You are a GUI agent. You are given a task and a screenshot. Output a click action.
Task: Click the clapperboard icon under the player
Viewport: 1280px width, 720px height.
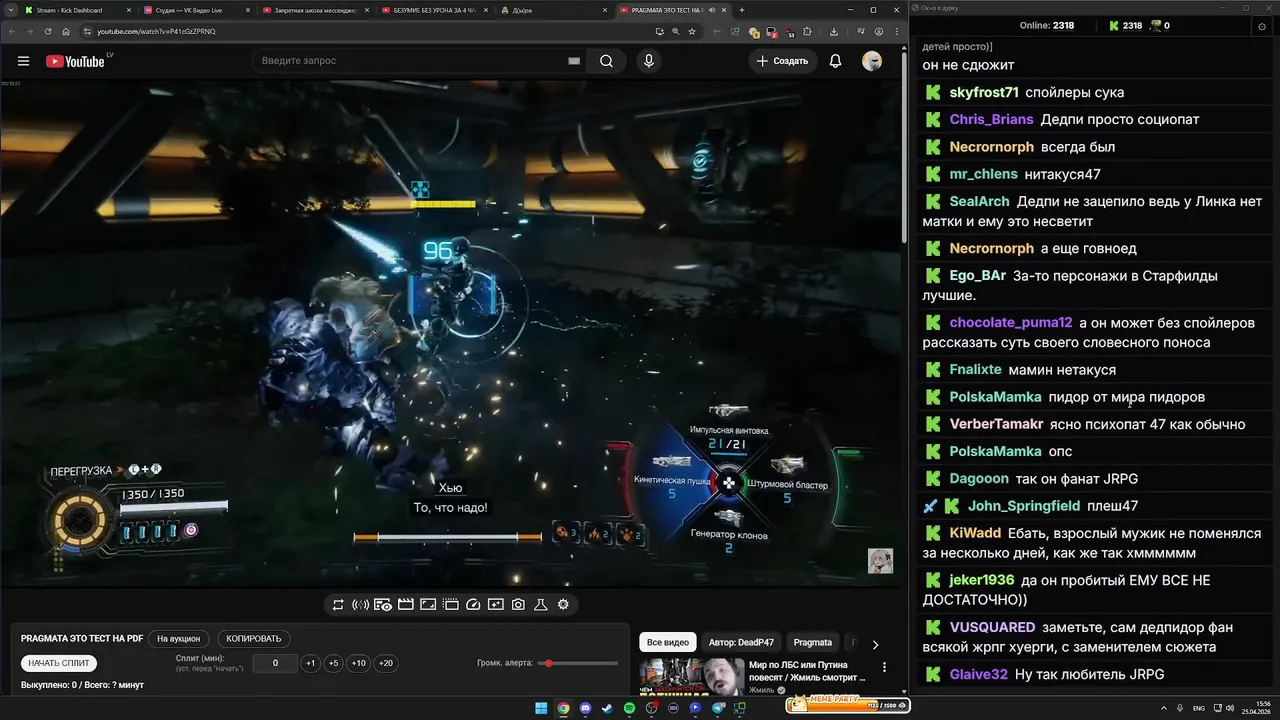[x=406, y=604]
